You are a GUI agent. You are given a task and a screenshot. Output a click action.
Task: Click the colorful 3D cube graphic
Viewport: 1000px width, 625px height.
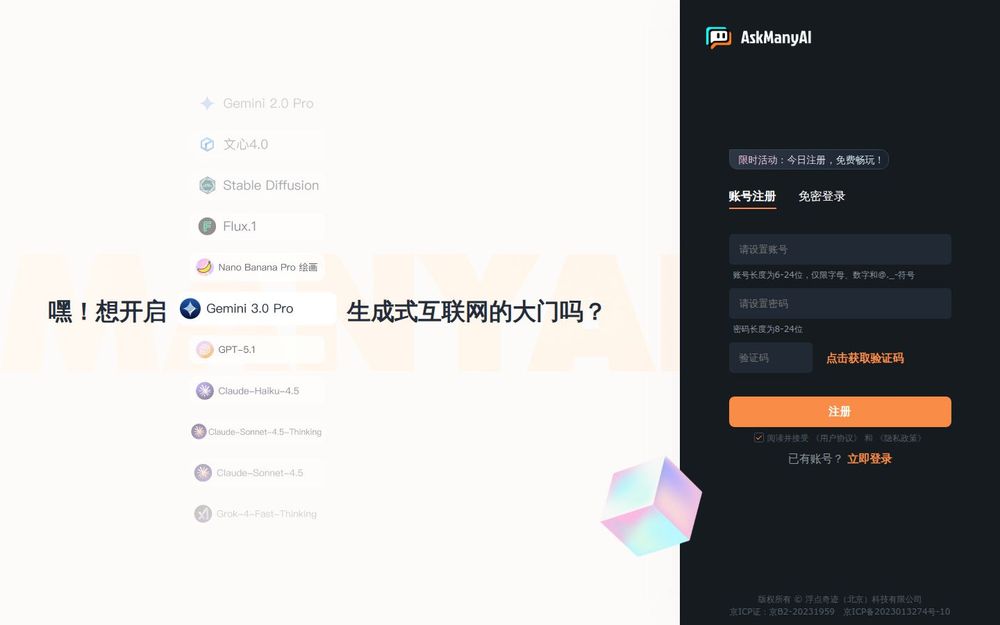(x=651, y=506)
